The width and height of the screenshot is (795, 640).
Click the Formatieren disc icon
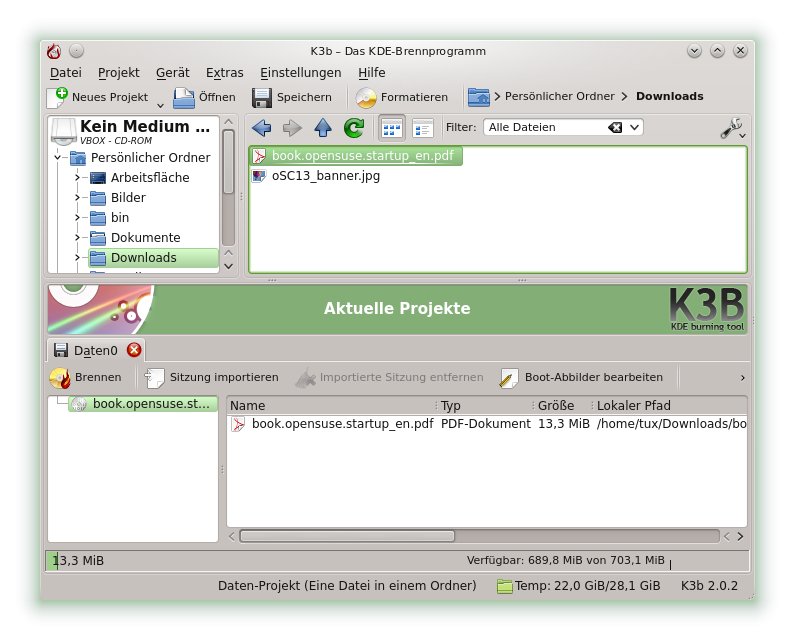pyautogui.click(x=367, y=98)
